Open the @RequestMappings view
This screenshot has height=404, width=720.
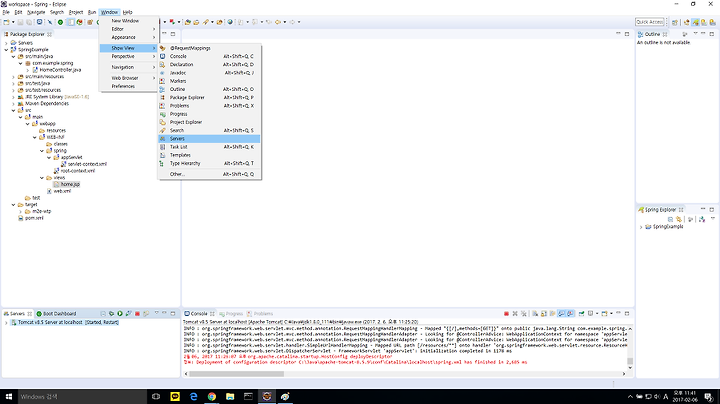pyautogui.click(x=209, y=48)
